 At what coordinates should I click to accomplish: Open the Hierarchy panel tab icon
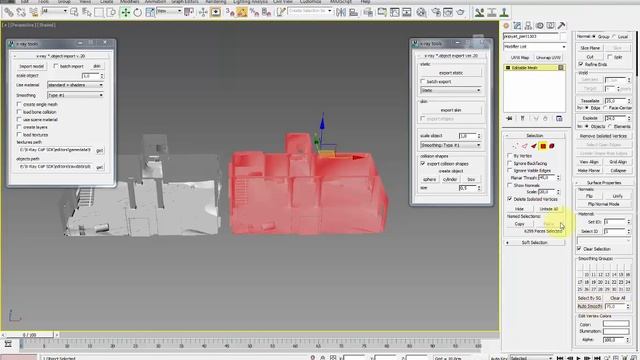tap(528, 25)
